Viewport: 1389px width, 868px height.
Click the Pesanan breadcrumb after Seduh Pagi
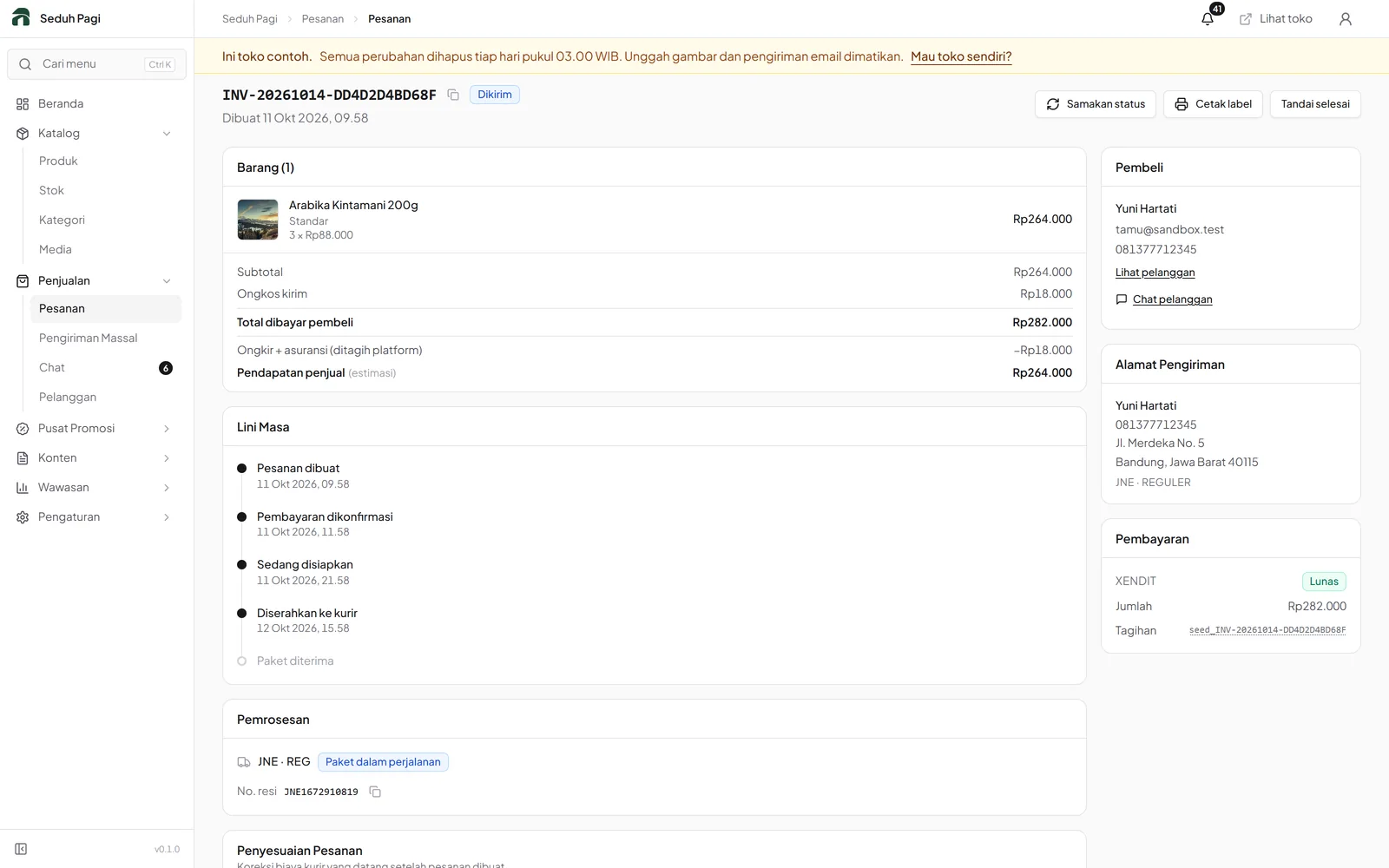pos(323,18)
